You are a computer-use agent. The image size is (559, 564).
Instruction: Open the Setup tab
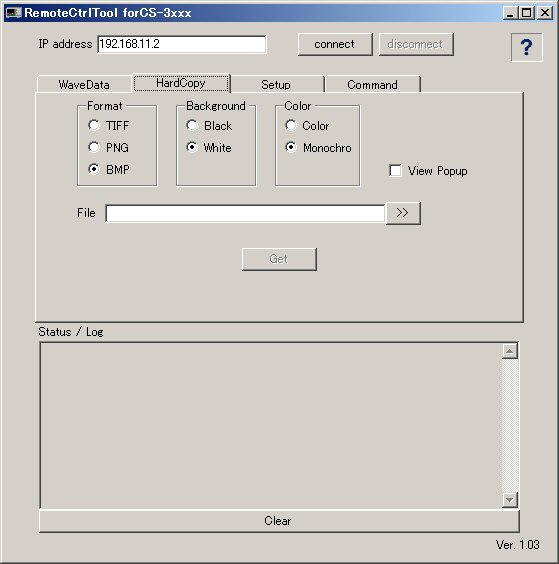pyautogui.click(x=276, y=85)
